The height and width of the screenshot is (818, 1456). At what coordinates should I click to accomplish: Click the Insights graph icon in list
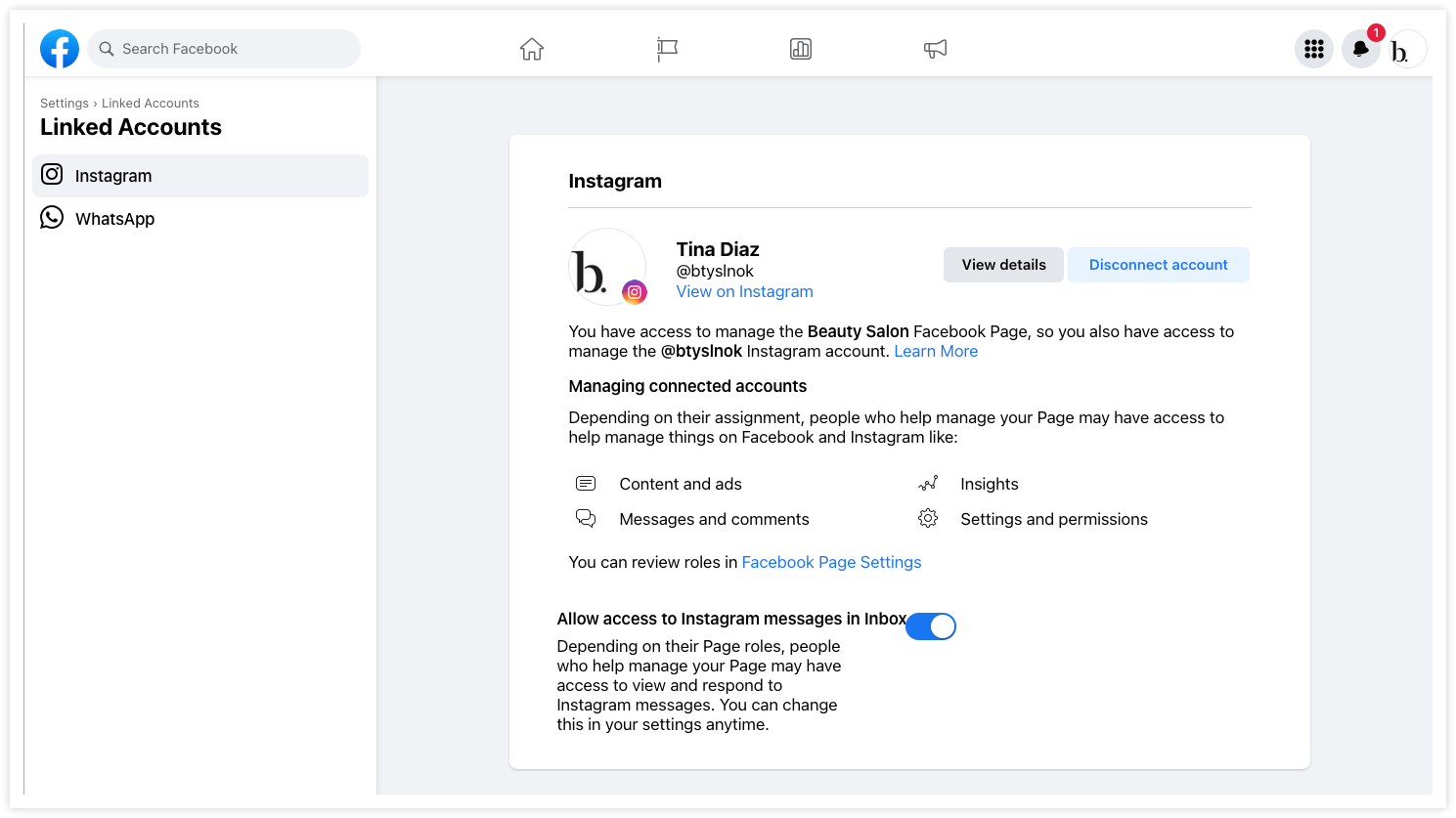click(x=928, y=483)
